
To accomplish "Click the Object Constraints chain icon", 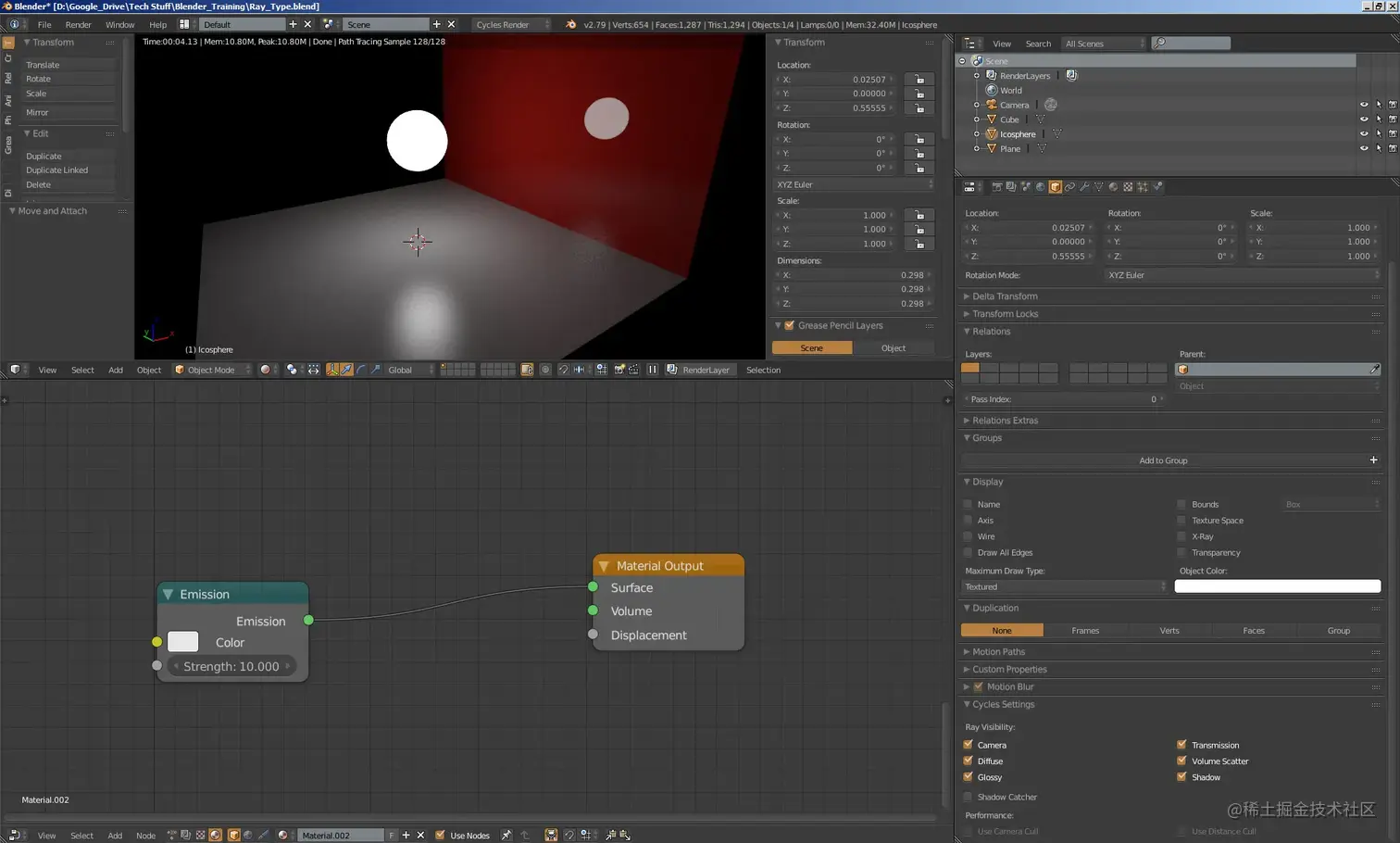I will [x=1069, y=187].
